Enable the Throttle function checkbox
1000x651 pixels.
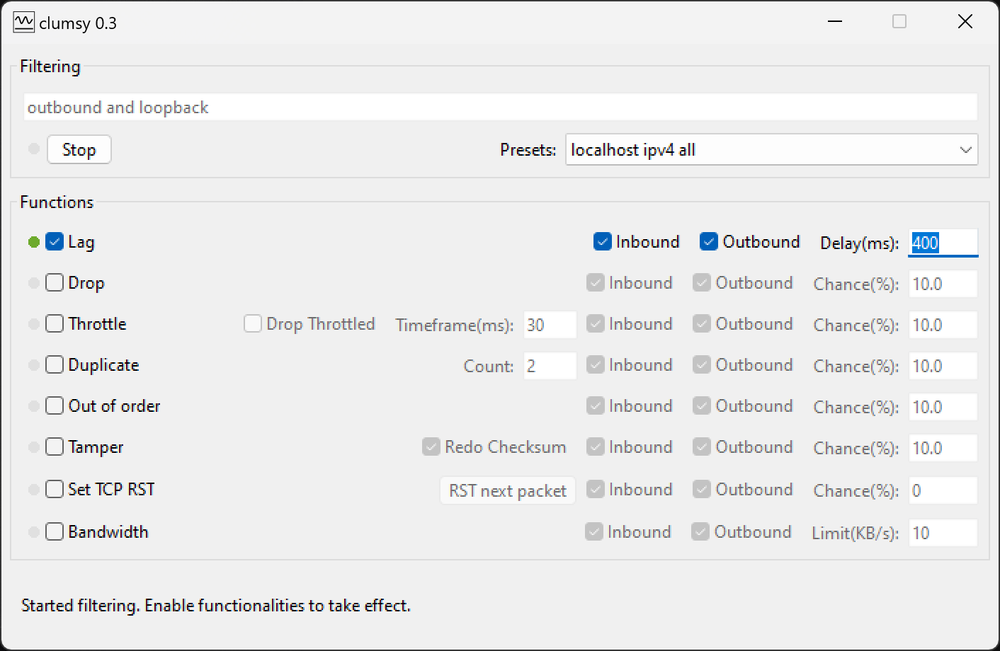tap(55, 324)
